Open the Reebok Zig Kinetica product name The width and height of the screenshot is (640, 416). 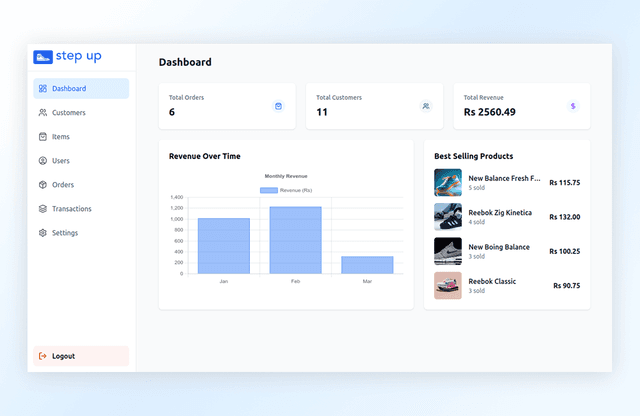[x=500, y=213]
